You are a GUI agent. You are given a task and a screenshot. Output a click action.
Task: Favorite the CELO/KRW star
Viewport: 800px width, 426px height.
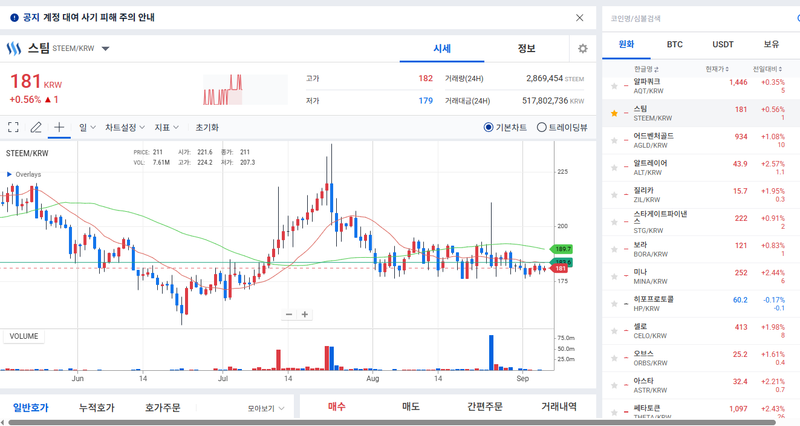[614, 331]
